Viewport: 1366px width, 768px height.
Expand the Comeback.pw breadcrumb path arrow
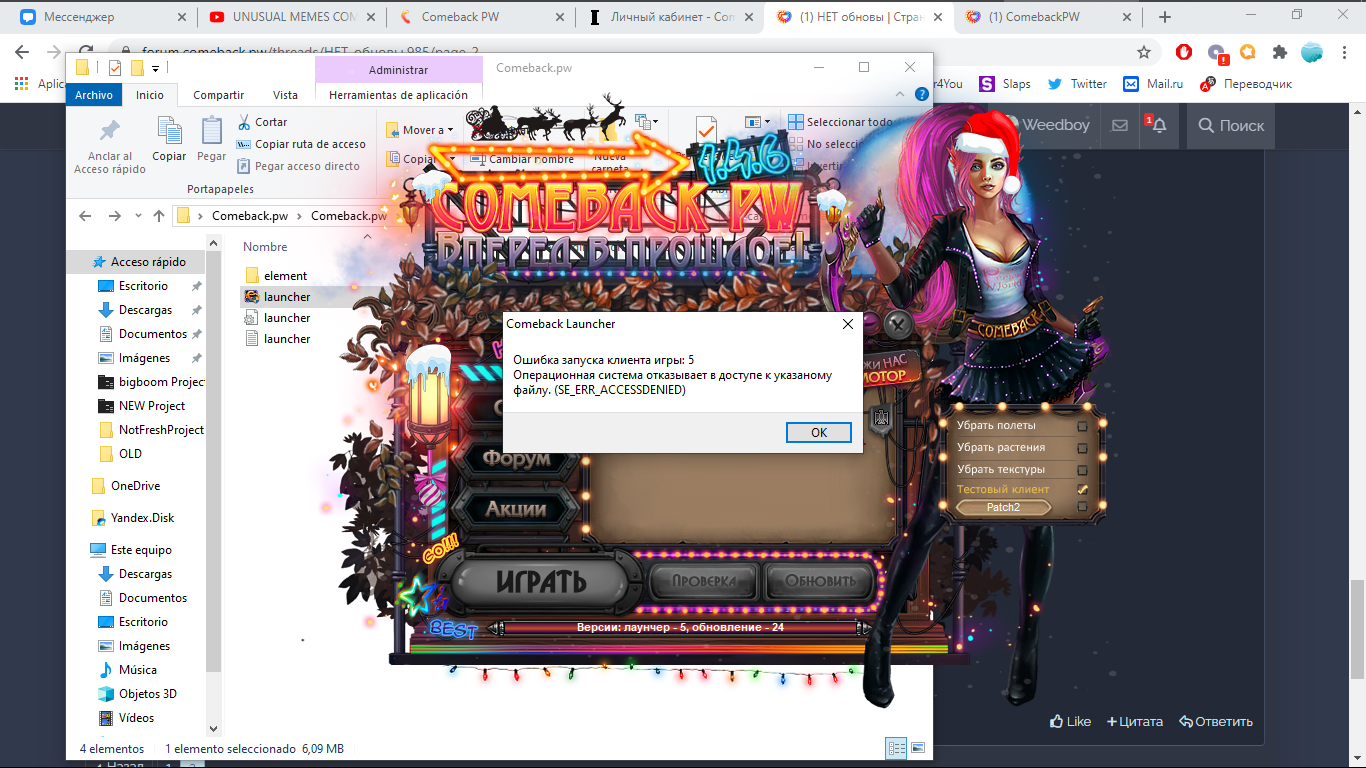click(299, 216)
